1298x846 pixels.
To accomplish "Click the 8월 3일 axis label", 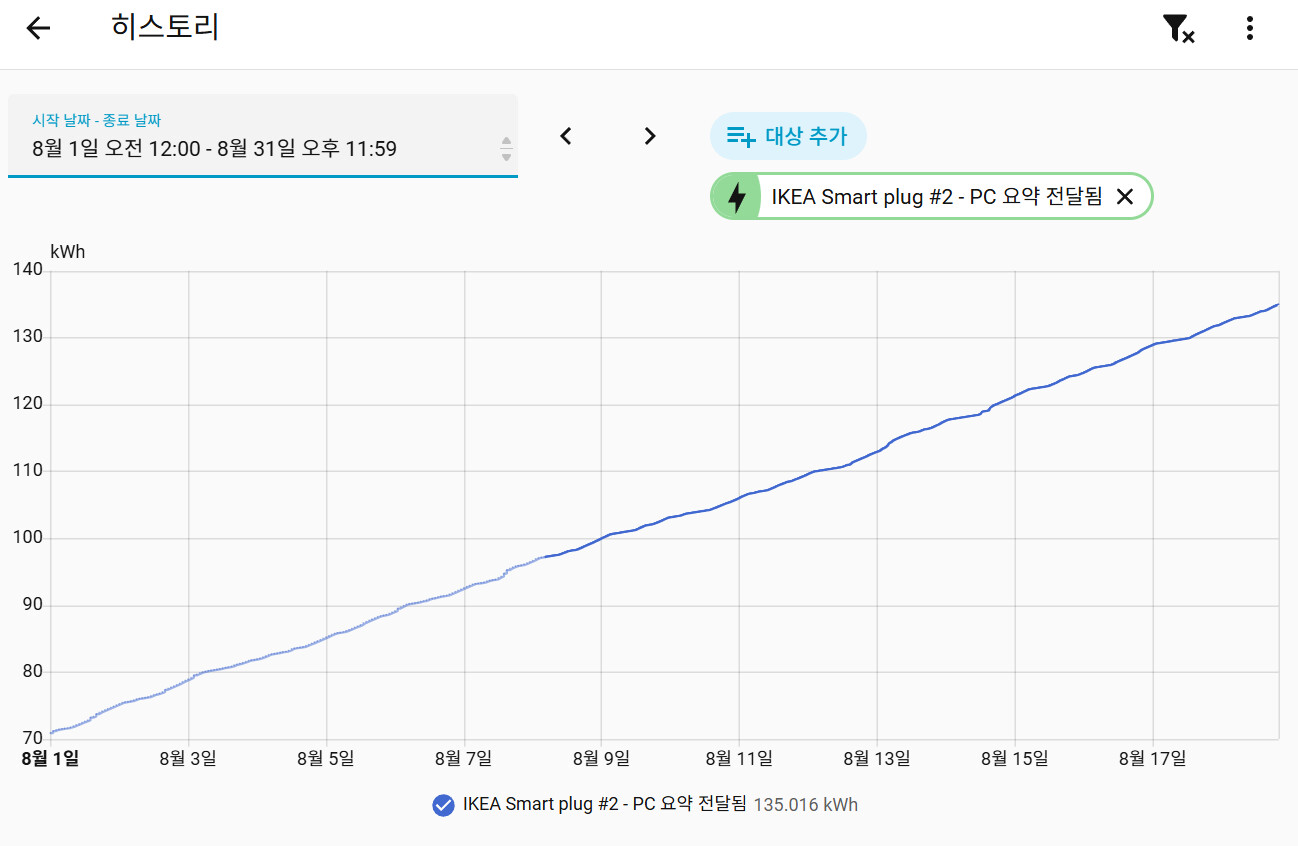I will tap(188, 758).
